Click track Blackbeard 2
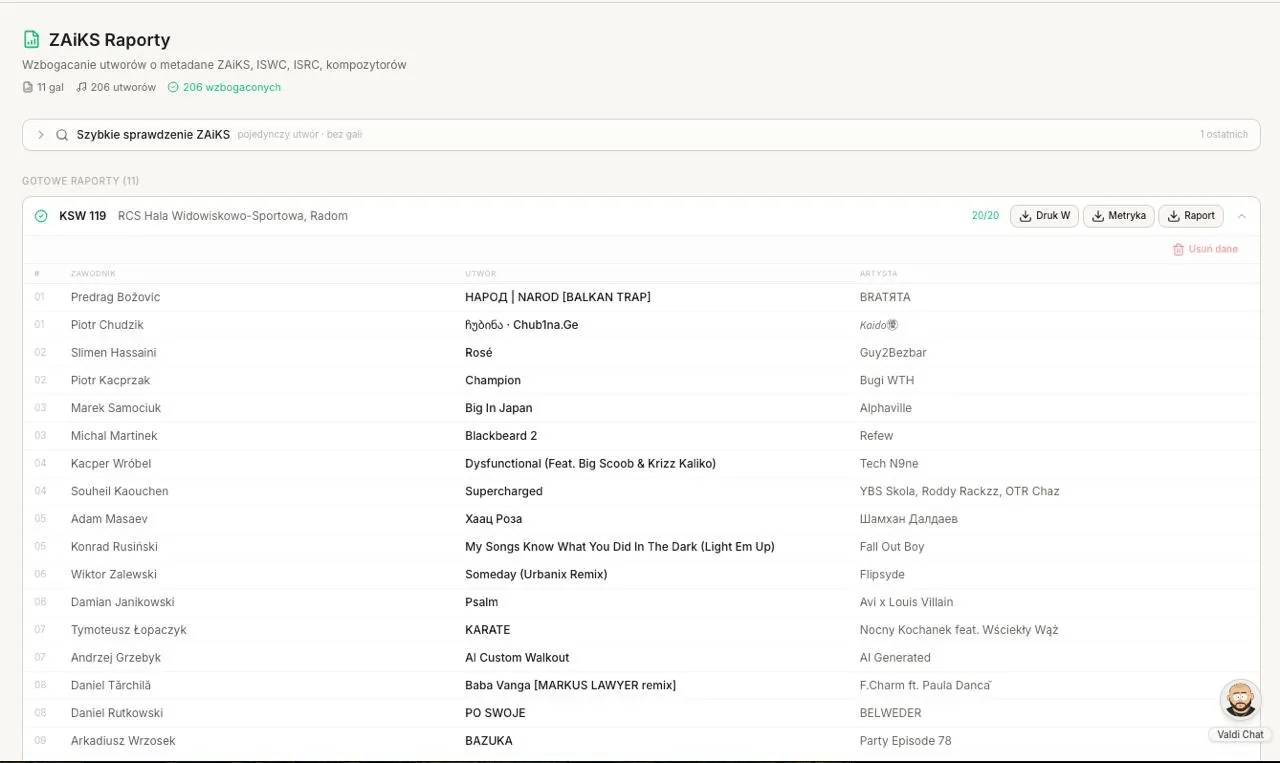The height and width of the screenshot is (763, 1280). (x=501, y=436)
